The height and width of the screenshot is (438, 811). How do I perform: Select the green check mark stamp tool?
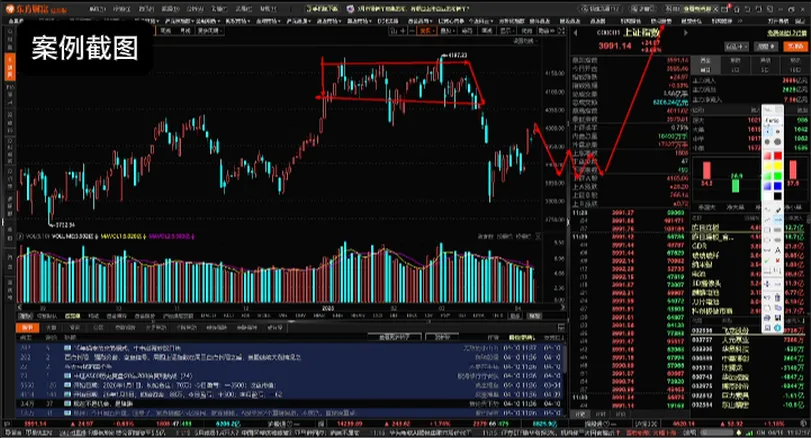click(x=767, y=261)
